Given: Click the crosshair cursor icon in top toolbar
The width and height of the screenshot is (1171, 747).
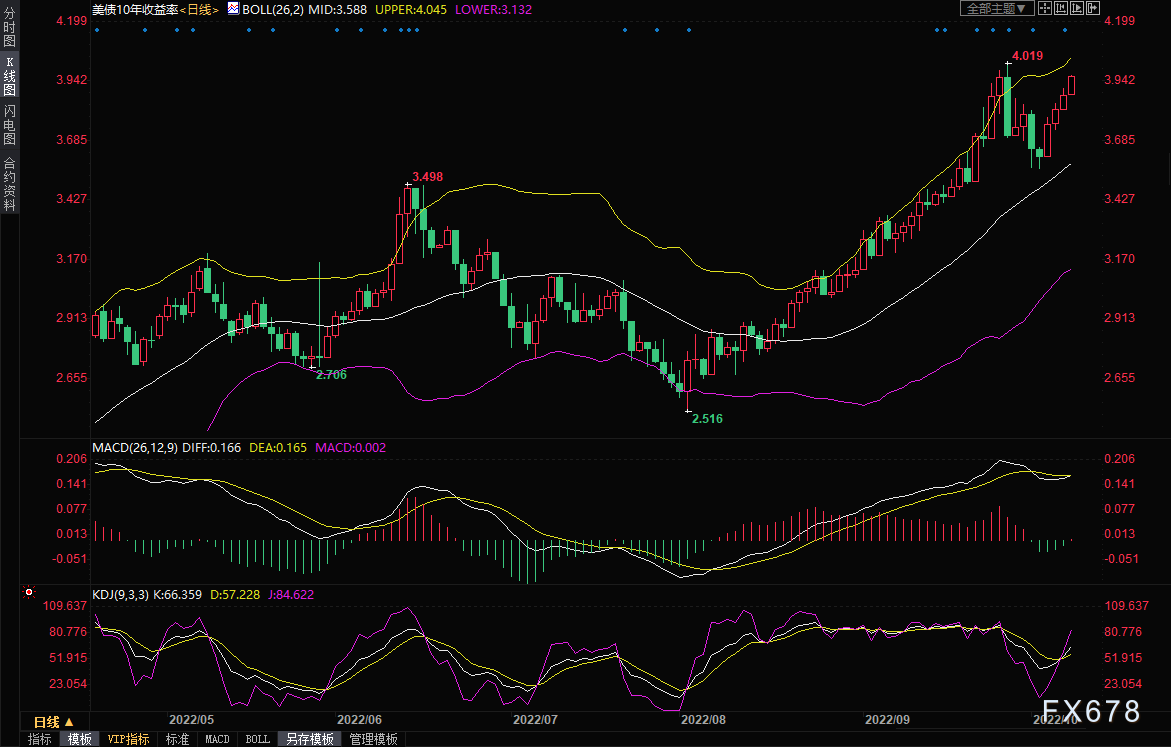Looking at the screenshot, I should [1043, 8].
